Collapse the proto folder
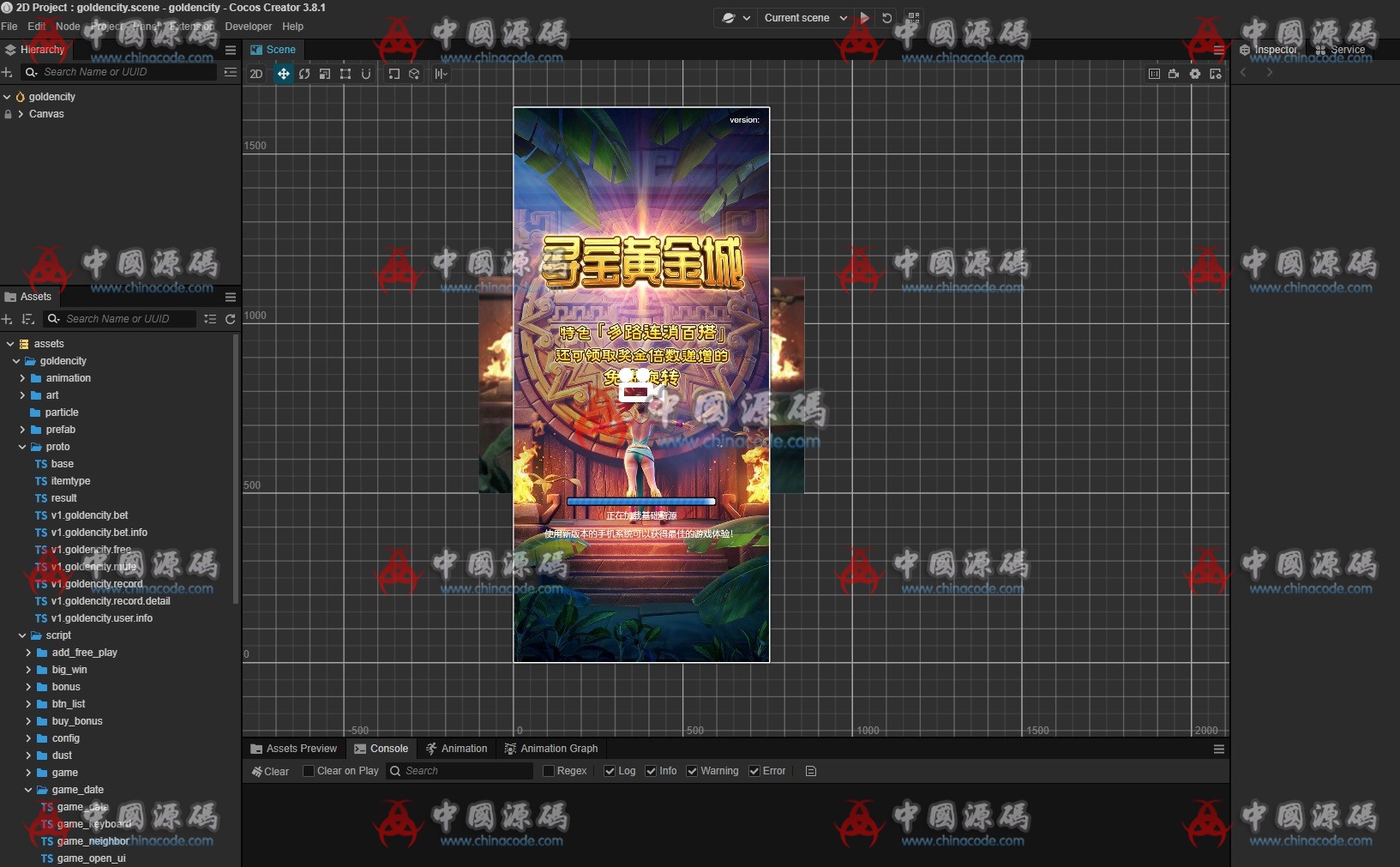This screenshot has width=1400, height=867. [x=22, y=447]
